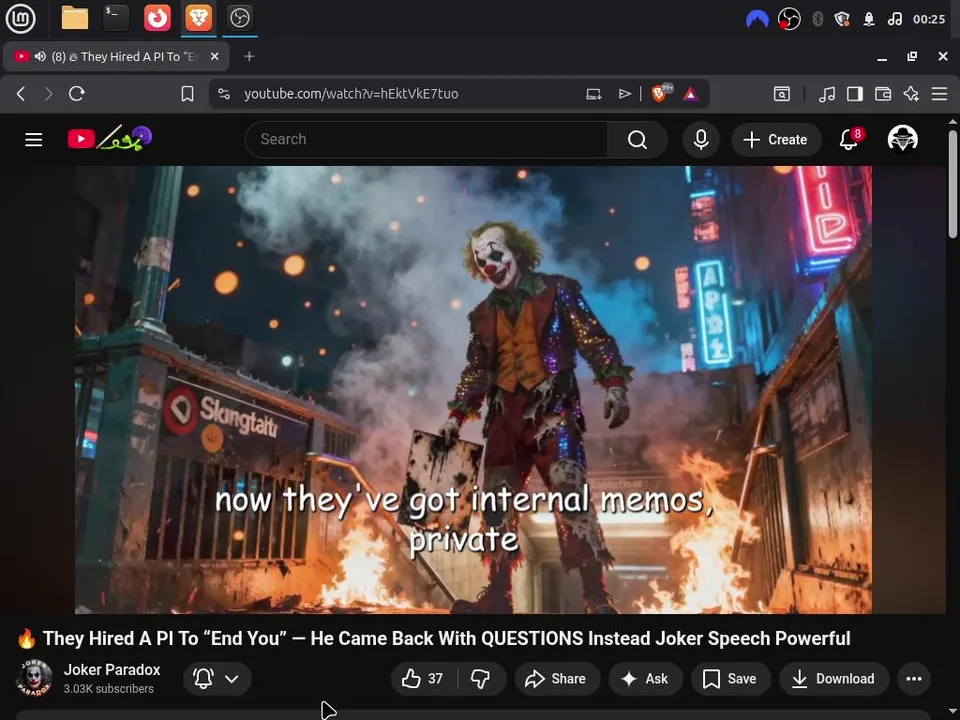This screenshot has height=720, width=960.
Task: Like the video with 37 likes
Action: 424,678
